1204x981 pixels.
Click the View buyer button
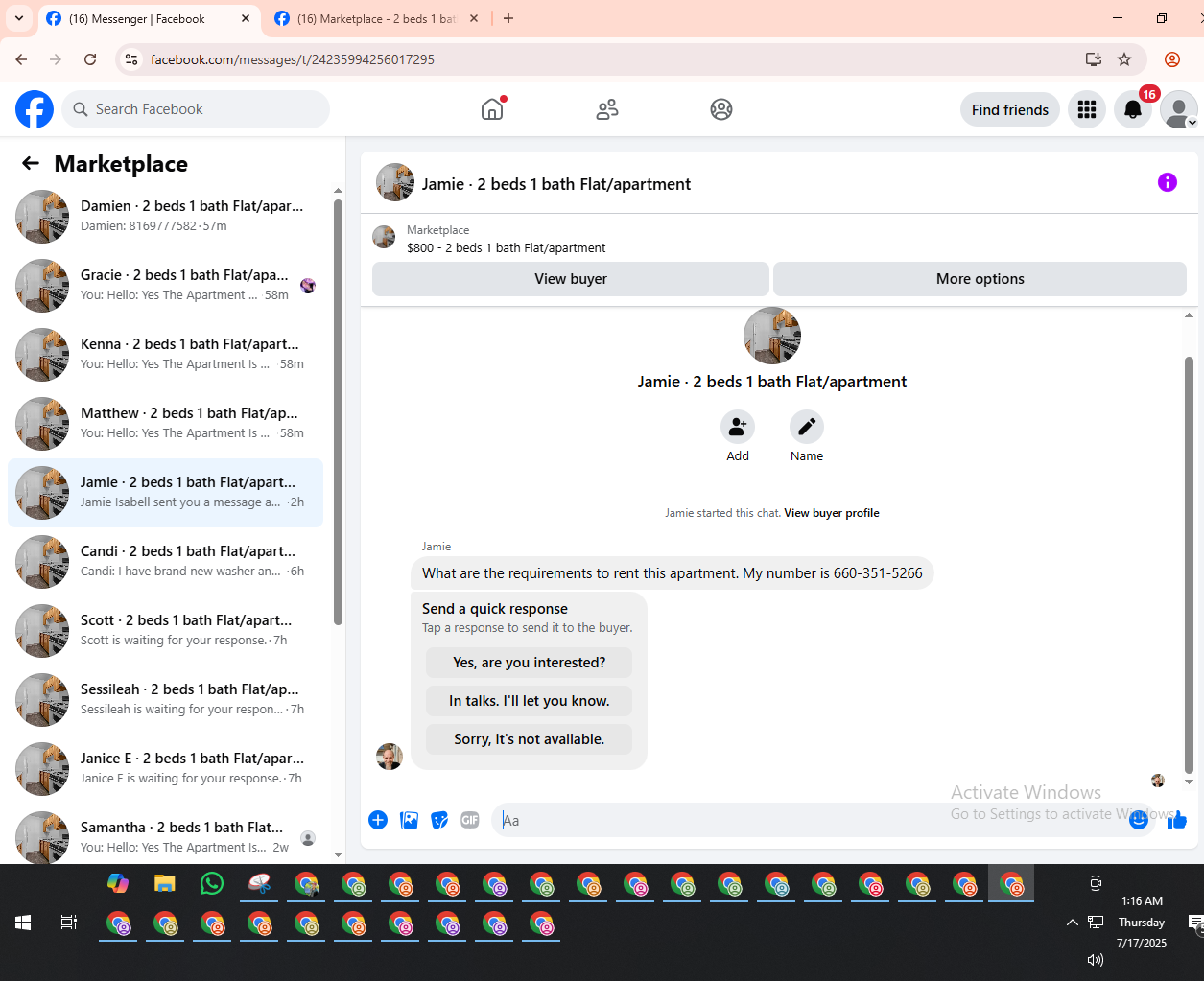coord(571,279)
